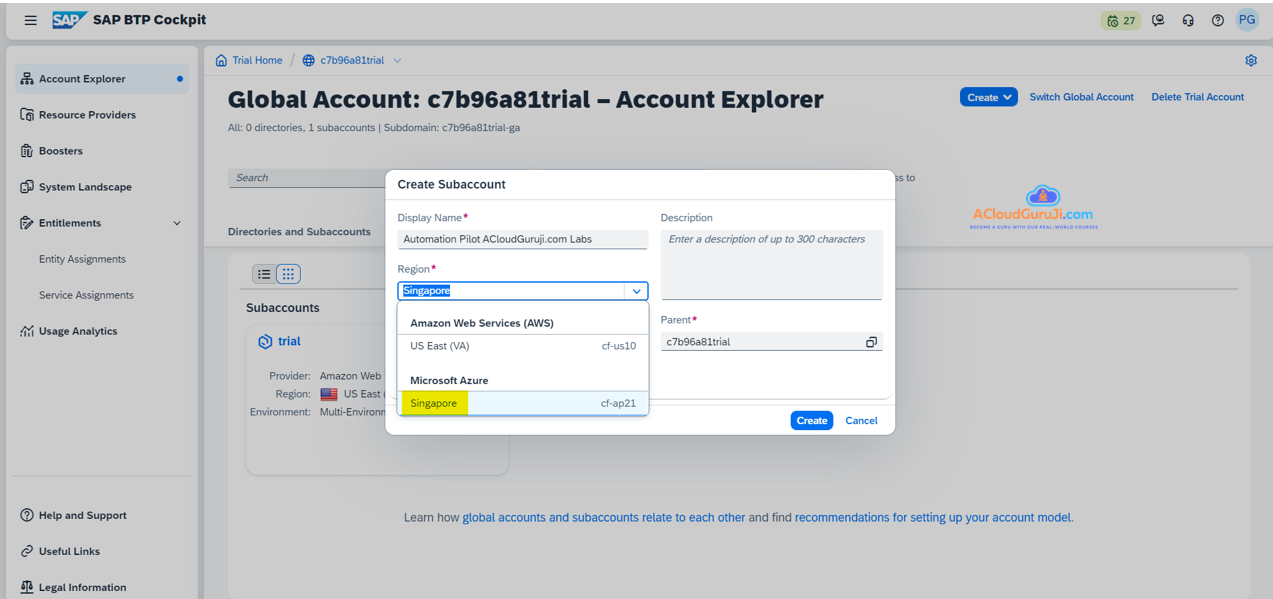1273x599 pixels.
Task: Open the help question mark icon
Action: coord(1217,20)
